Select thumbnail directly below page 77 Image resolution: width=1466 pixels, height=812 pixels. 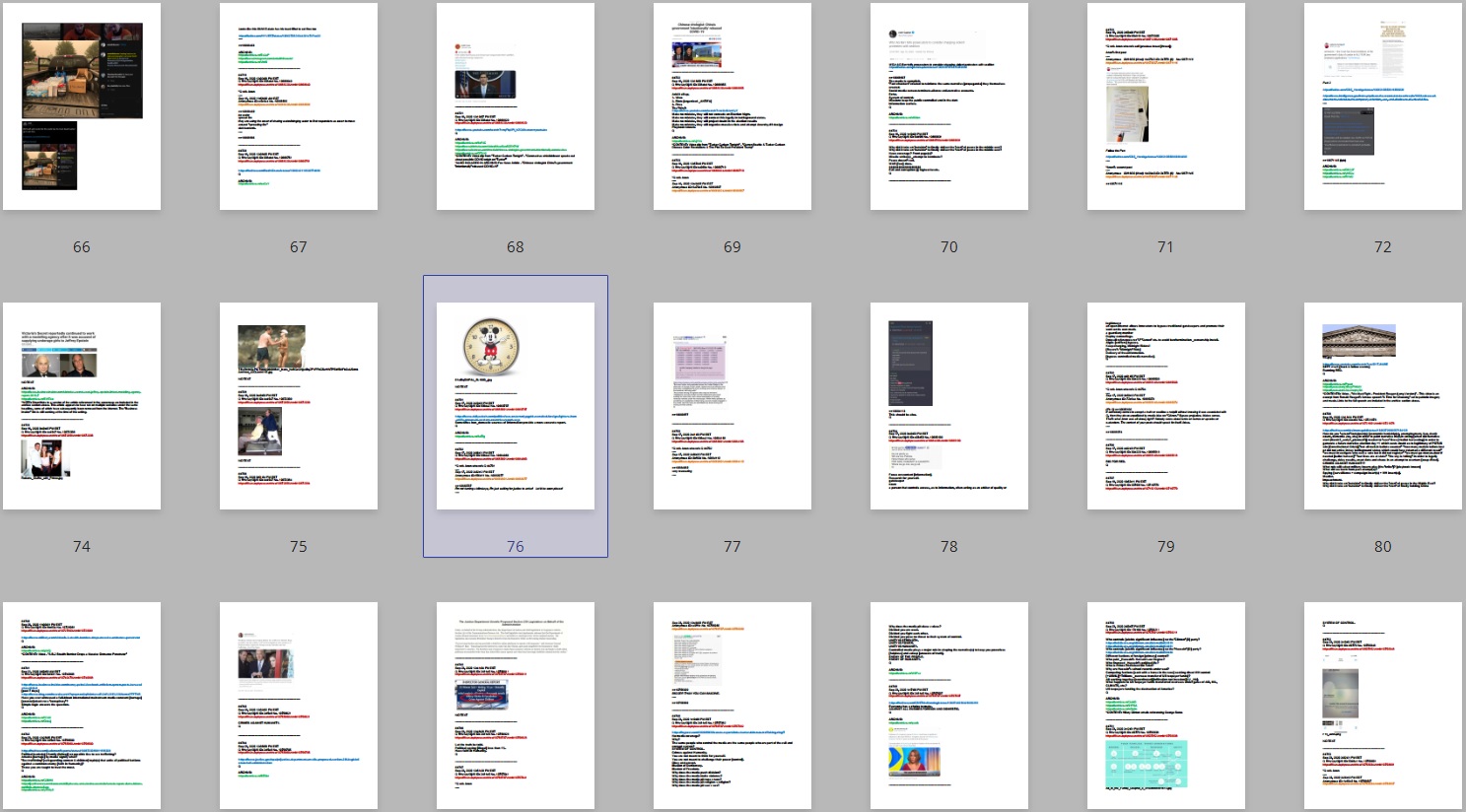coord(733,706)
